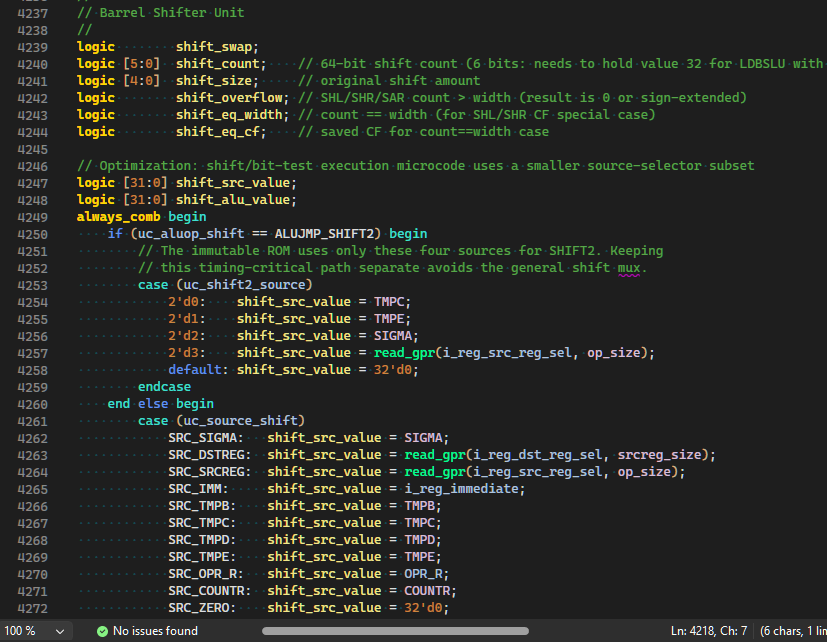Viewport: 827px width, 642px height.
Task: Click the green No issues found checkmark icon
Action: (102, 631)
